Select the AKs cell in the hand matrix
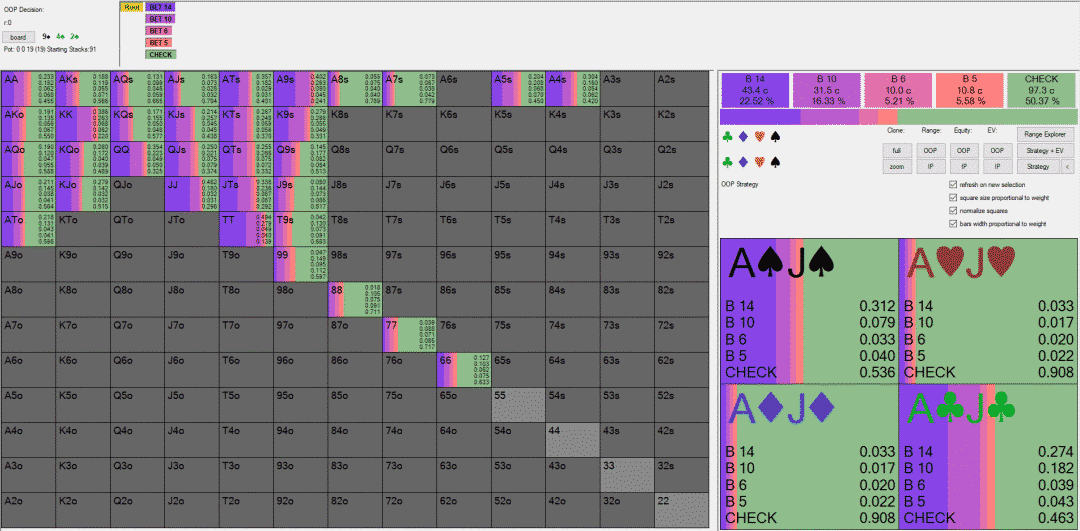 tap(83, 89)
